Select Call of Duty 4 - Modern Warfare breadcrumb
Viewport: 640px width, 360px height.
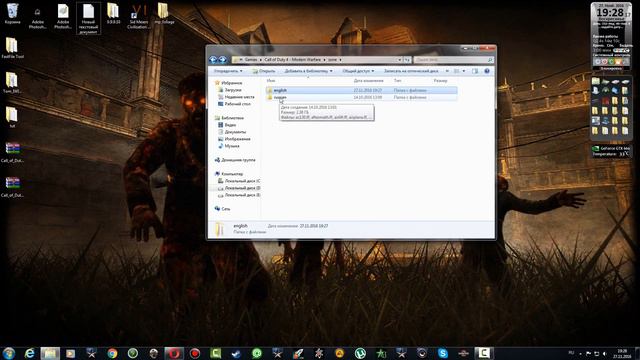click(x=293, y=60)
